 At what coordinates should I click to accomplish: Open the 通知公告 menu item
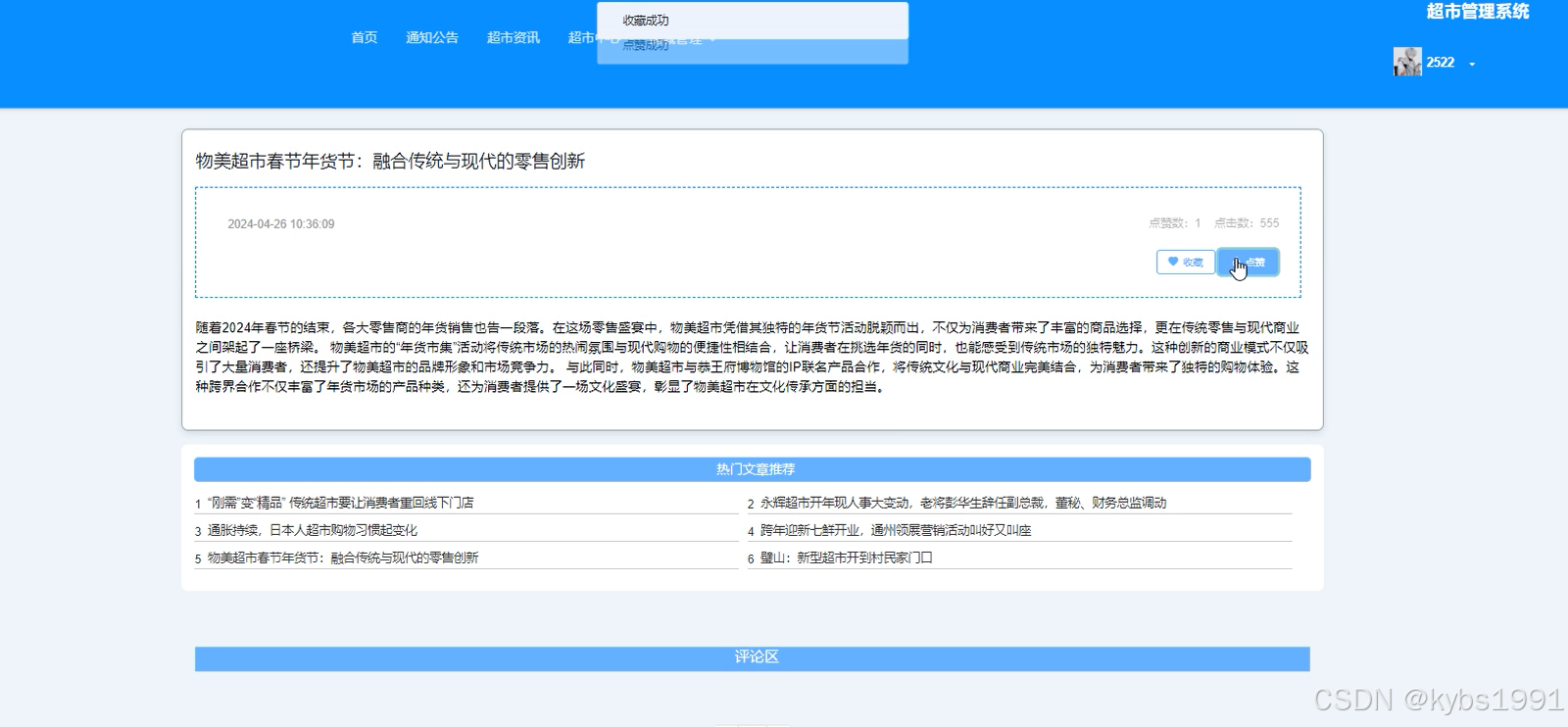tap(432, 37)
